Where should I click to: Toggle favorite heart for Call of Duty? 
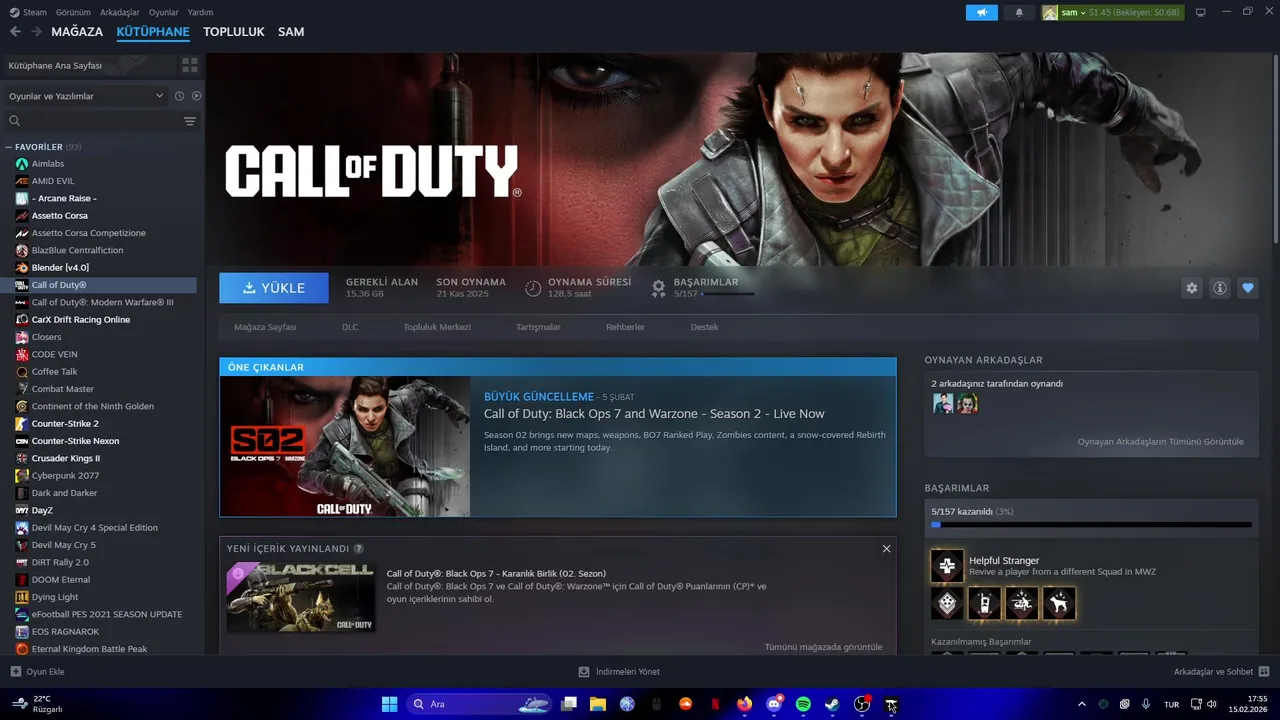(1247, 288)
